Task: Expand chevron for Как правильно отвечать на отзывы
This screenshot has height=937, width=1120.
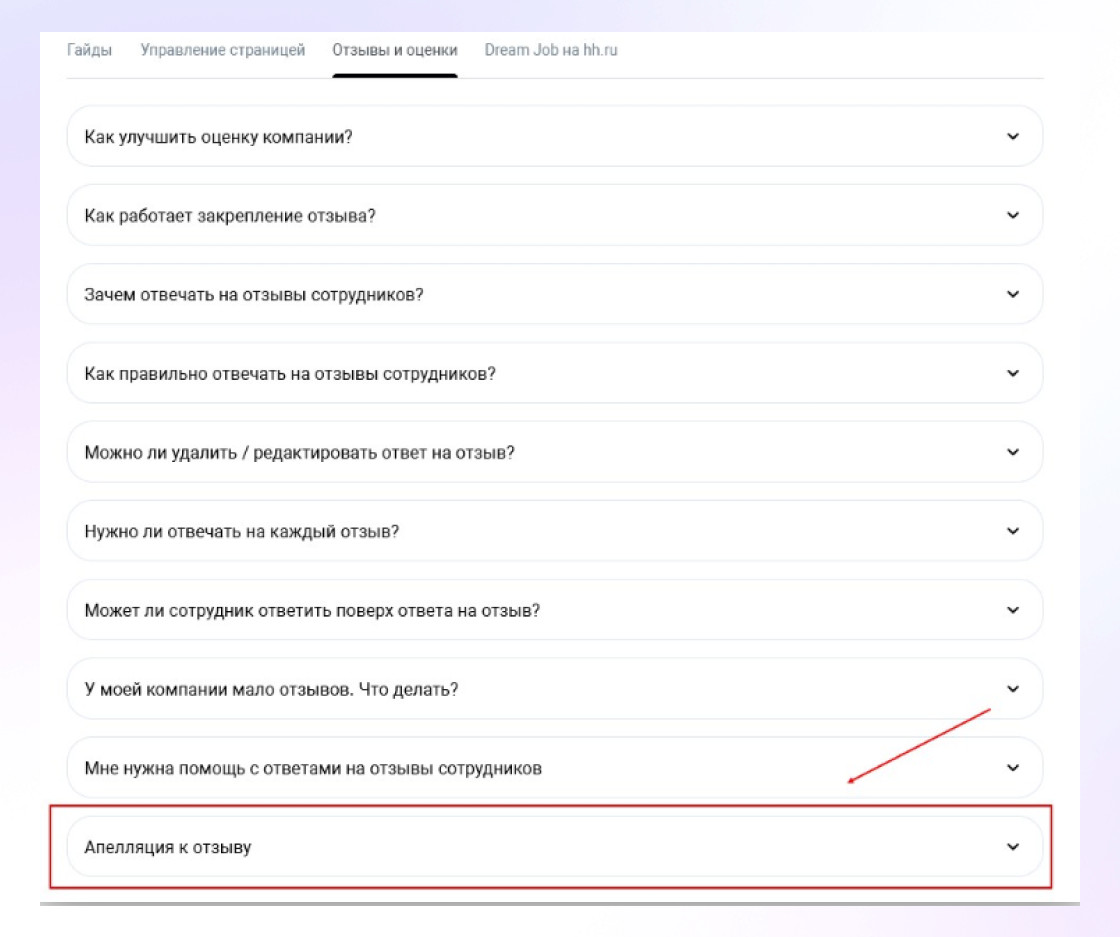Action: coord(1013,373)
